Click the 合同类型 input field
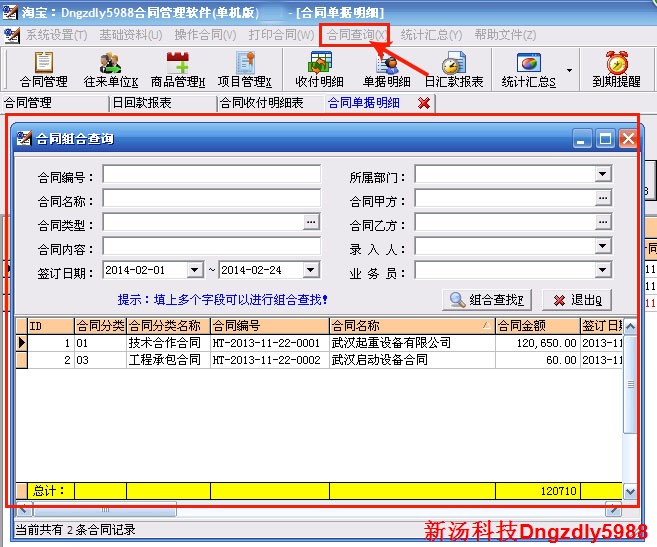657x547 pixels. coord(203,222)
